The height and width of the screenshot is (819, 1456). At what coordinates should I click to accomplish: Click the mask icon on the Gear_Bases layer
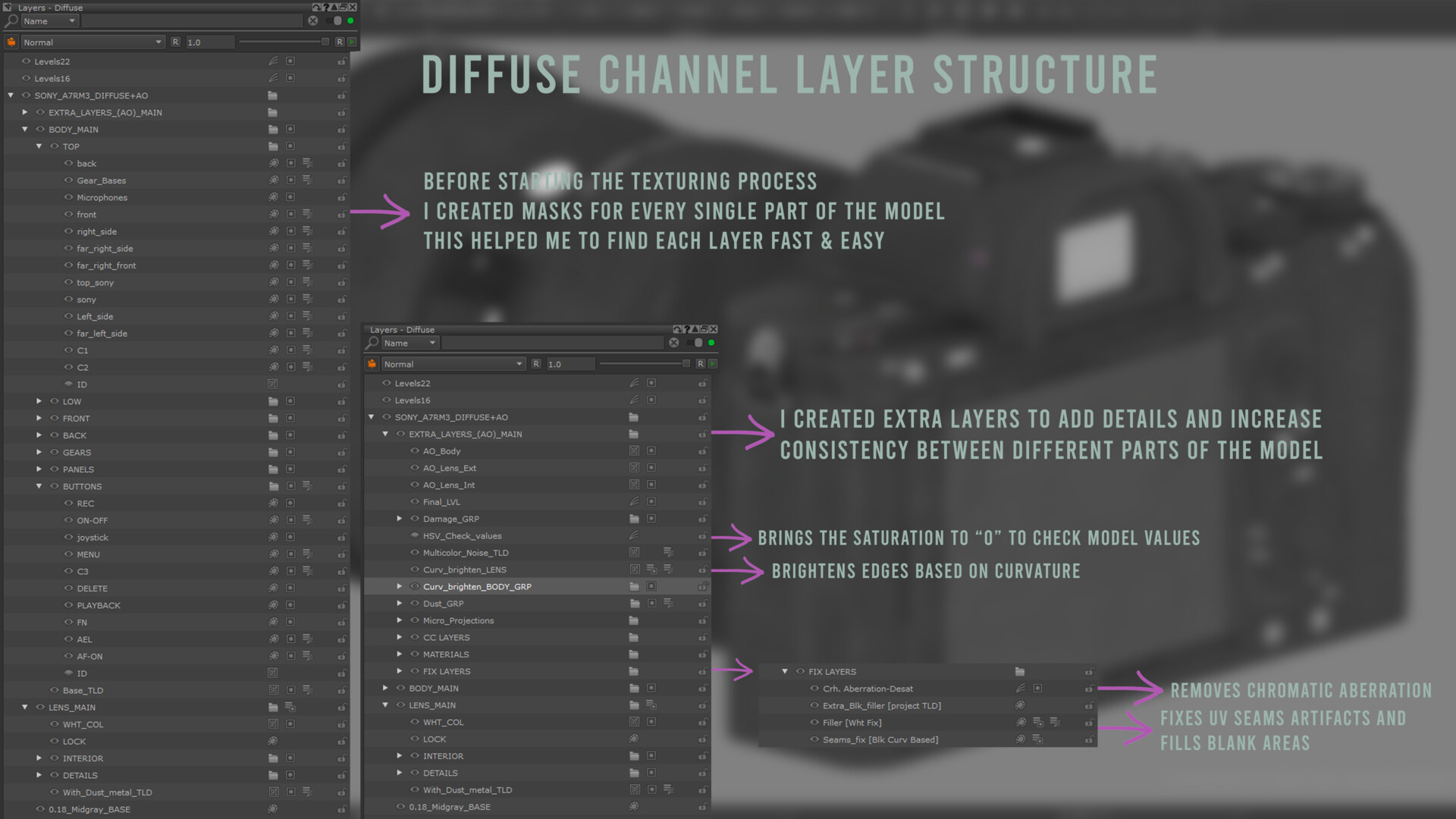[x=290, y=180]
